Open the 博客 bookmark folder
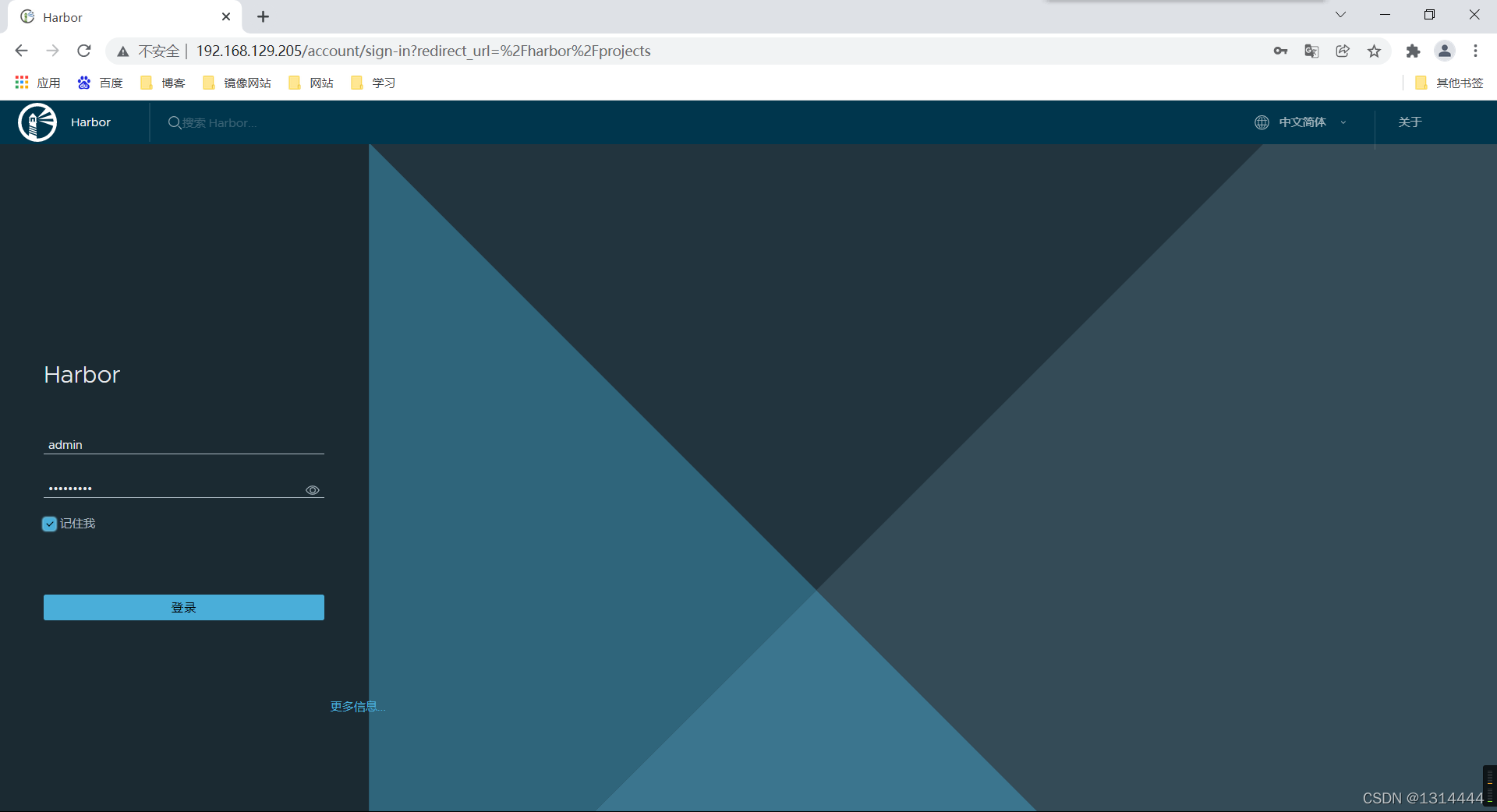Image resolution: width=1497 pixels, height=812 pixels. pyautogui.click(x=162, y=83)
